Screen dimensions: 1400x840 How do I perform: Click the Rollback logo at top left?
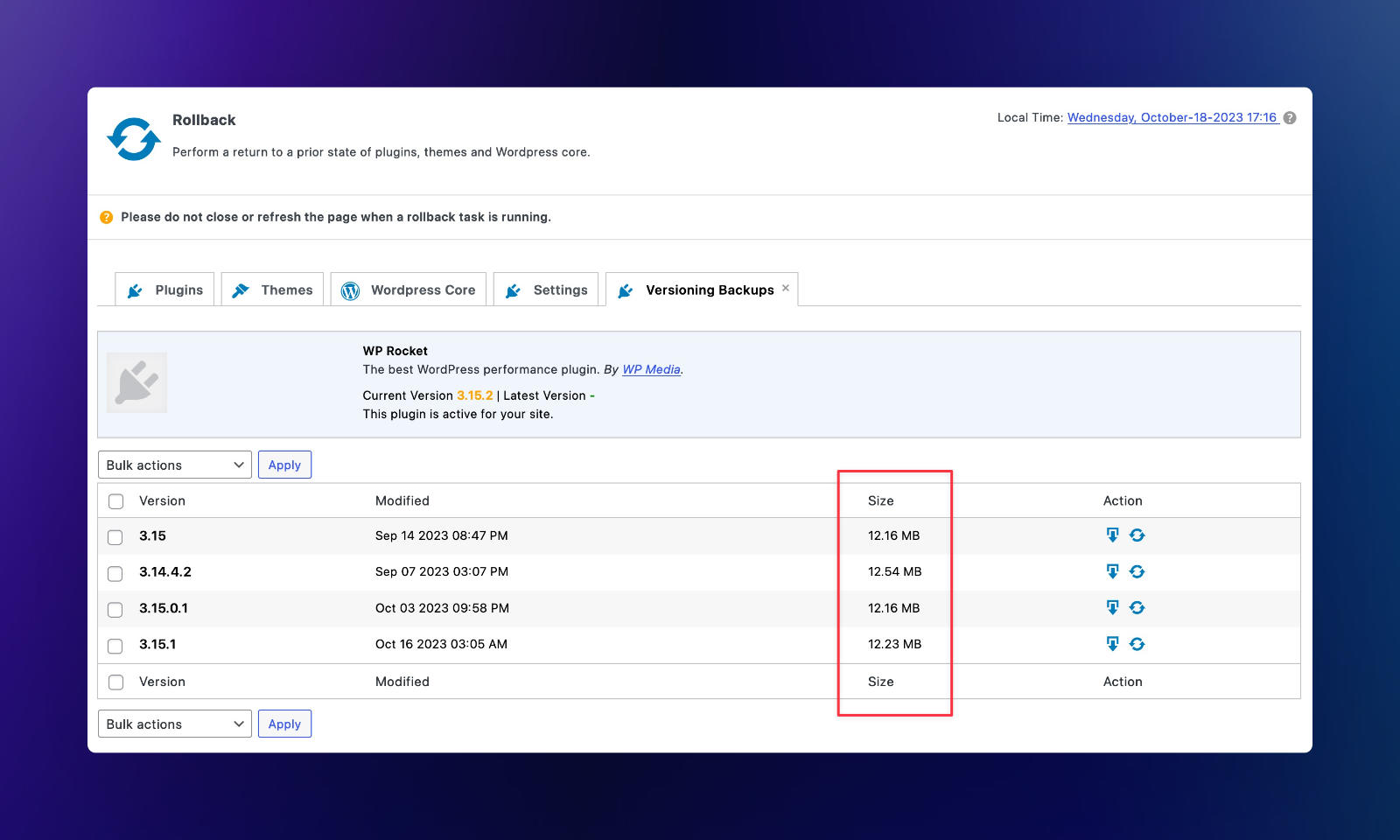pos(133,137)
